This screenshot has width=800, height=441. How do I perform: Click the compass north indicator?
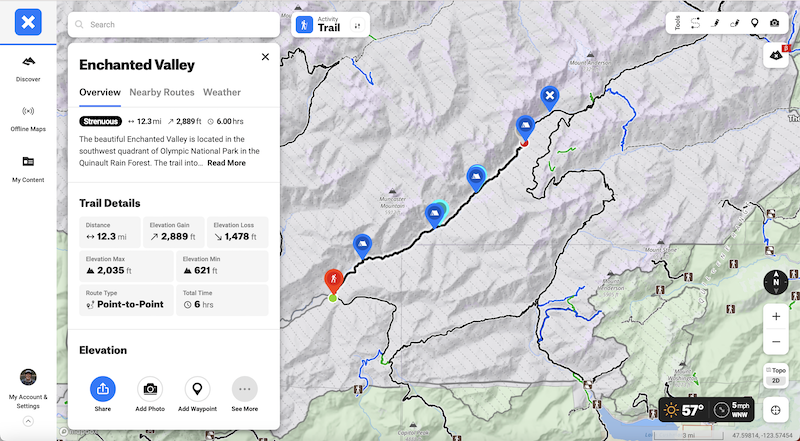(776, 282)
